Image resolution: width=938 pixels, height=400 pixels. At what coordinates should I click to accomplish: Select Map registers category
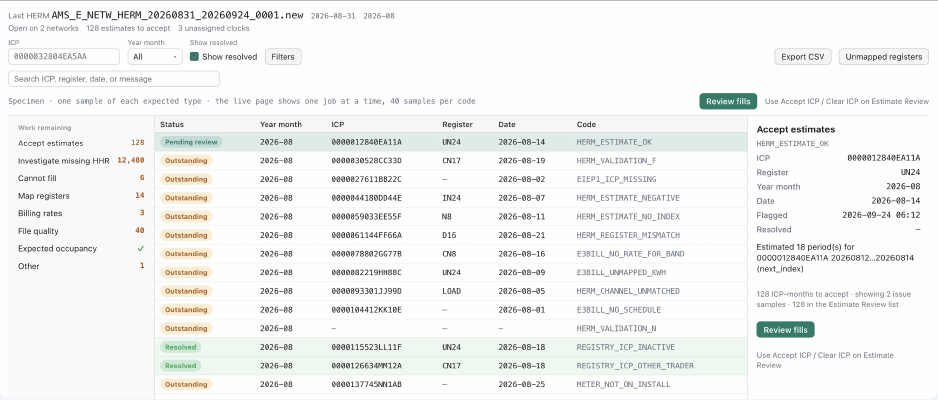point(81,196)
